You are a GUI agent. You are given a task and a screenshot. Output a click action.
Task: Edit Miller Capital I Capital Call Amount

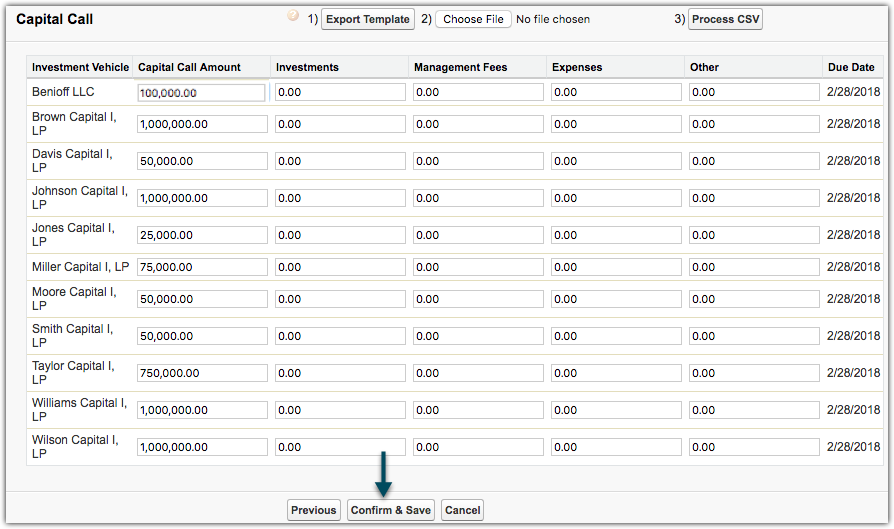click(202, 267)
